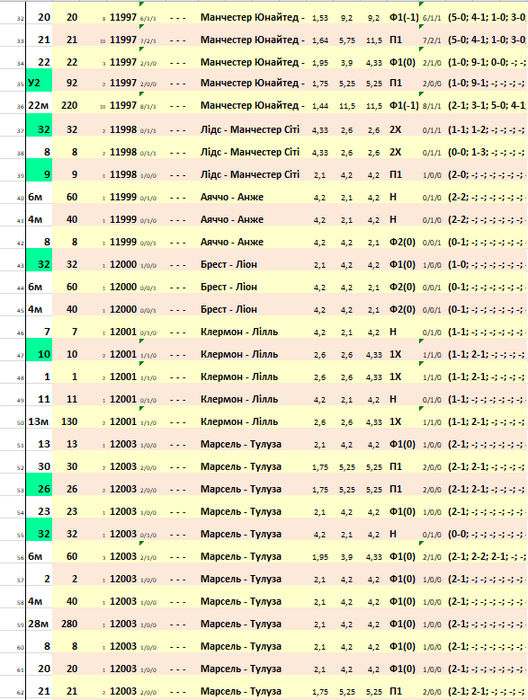Click score cell (0-0; -) in Марсель - Тулуза row
Image resolution: width=528 pixels, height=700 pixels.
coord(487,534)
